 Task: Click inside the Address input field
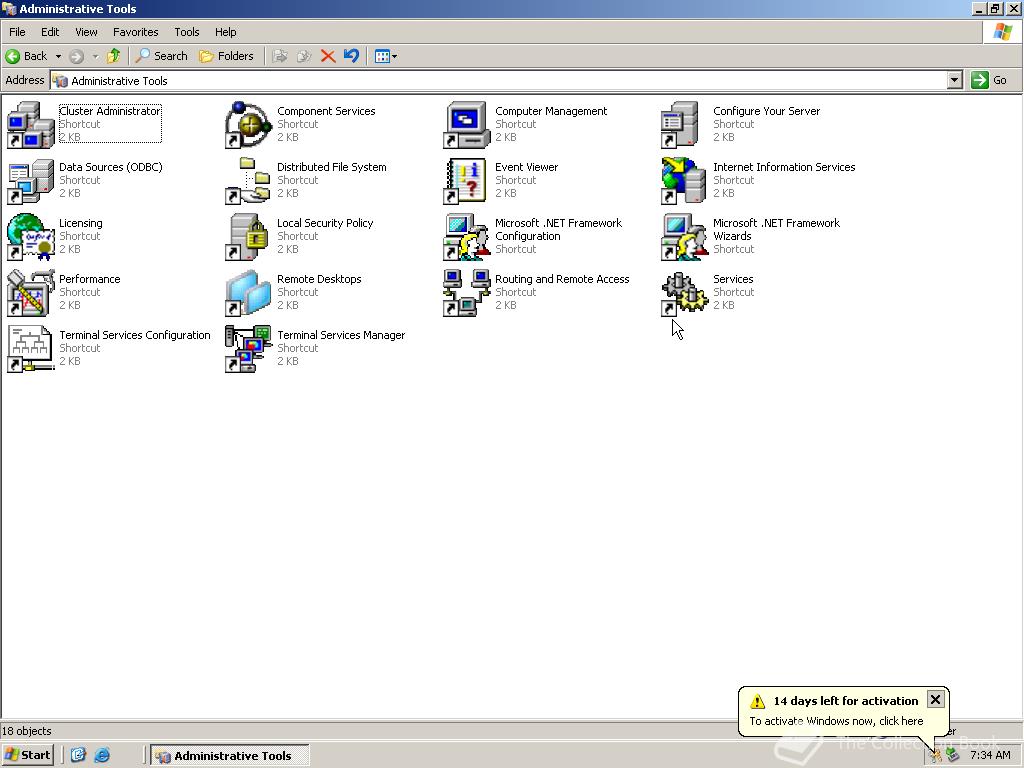(x=500, y=80)
